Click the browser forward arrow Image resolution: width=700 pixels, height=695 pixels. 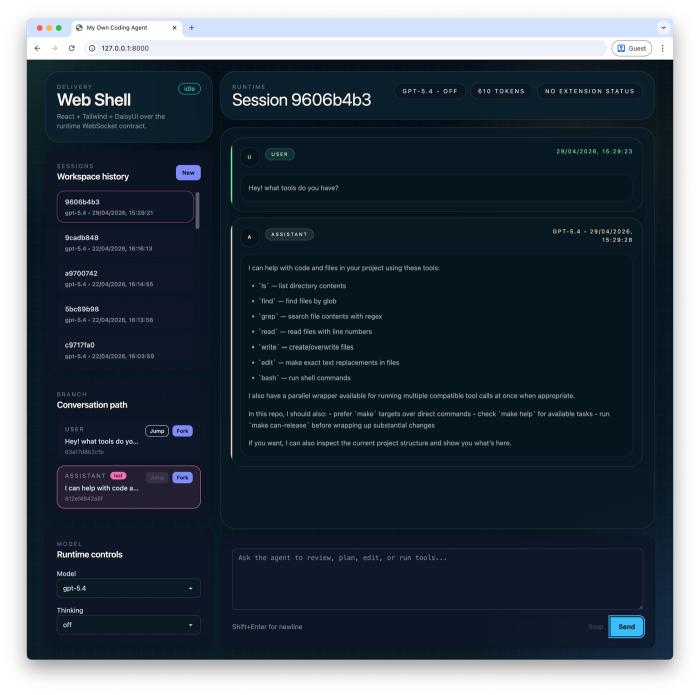coord(54,48)
